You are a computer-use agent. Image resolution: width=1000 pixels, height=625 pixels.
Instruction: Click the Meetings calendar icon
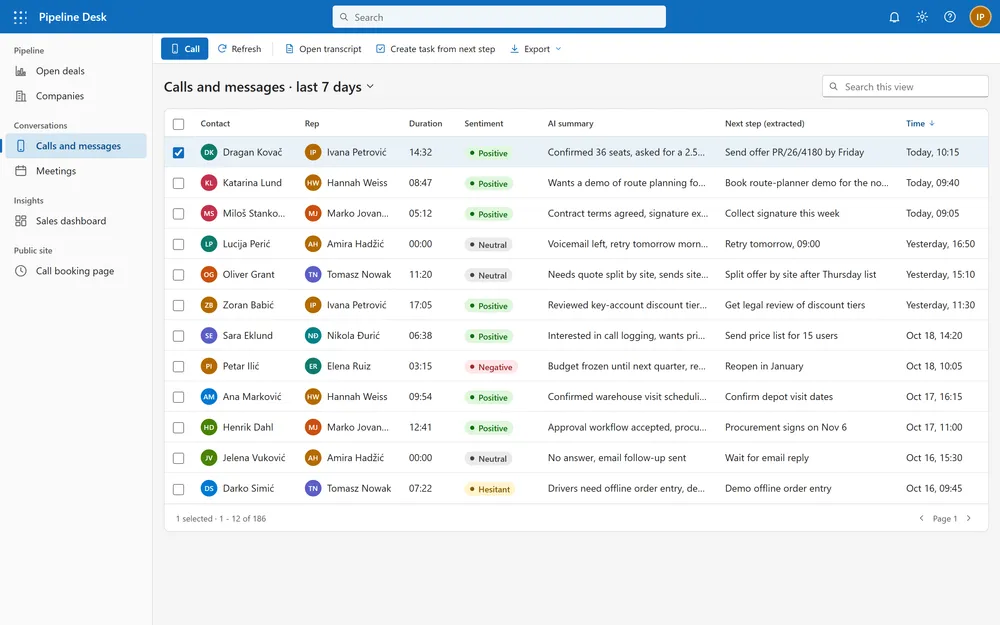coord(21,171)
